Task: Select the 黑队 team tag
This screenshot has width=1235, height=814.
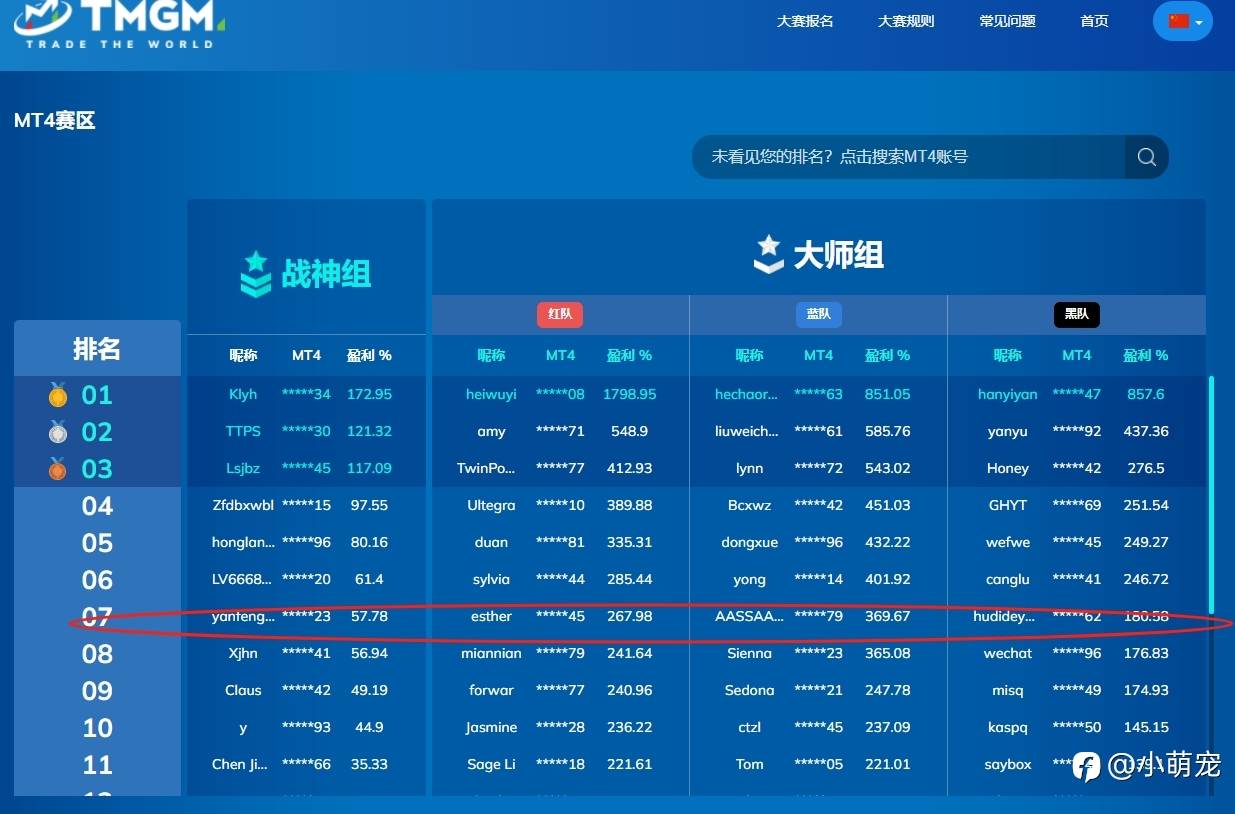Action: [1077, 314]
